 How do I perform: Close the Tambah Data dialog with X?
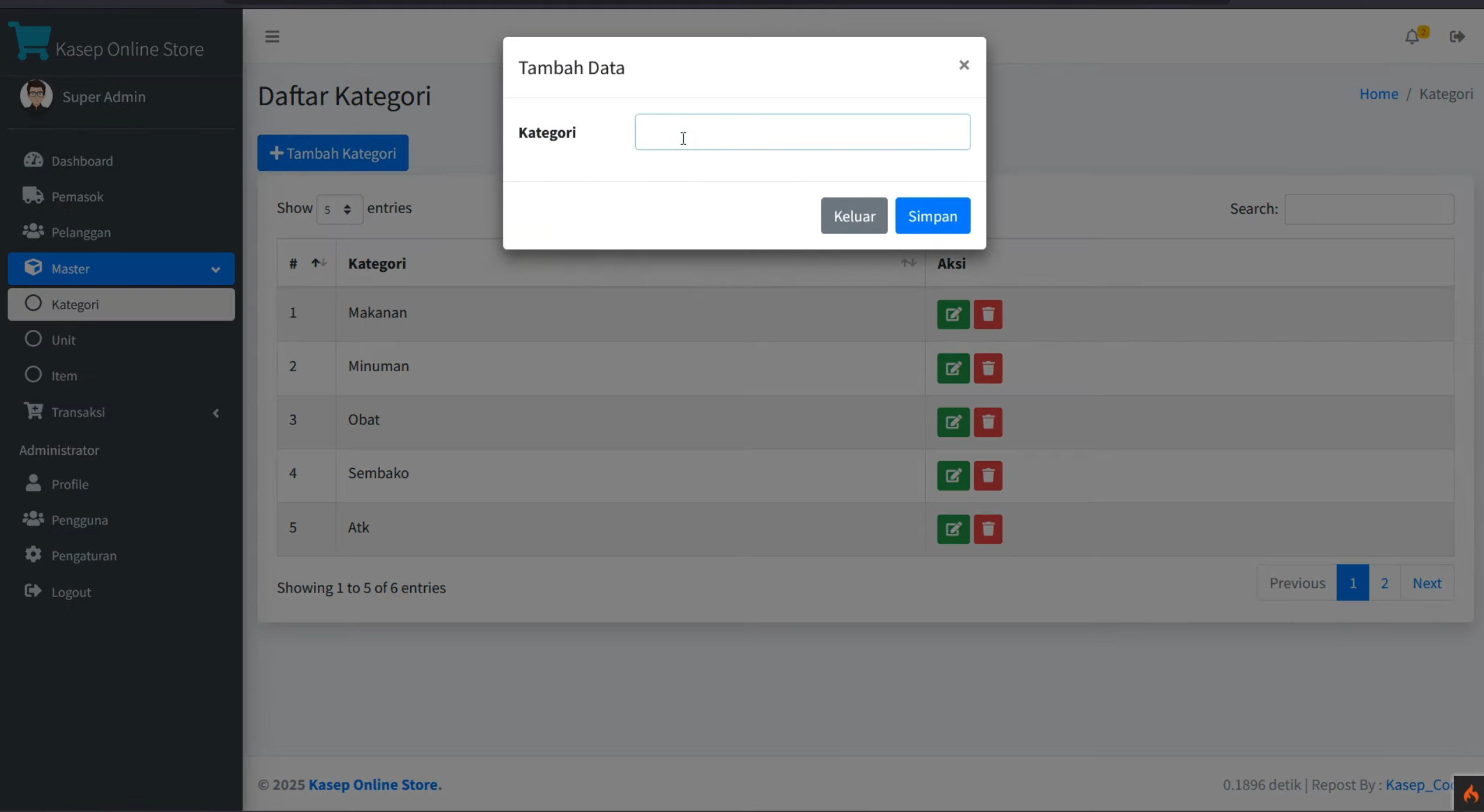click(964, 65)
